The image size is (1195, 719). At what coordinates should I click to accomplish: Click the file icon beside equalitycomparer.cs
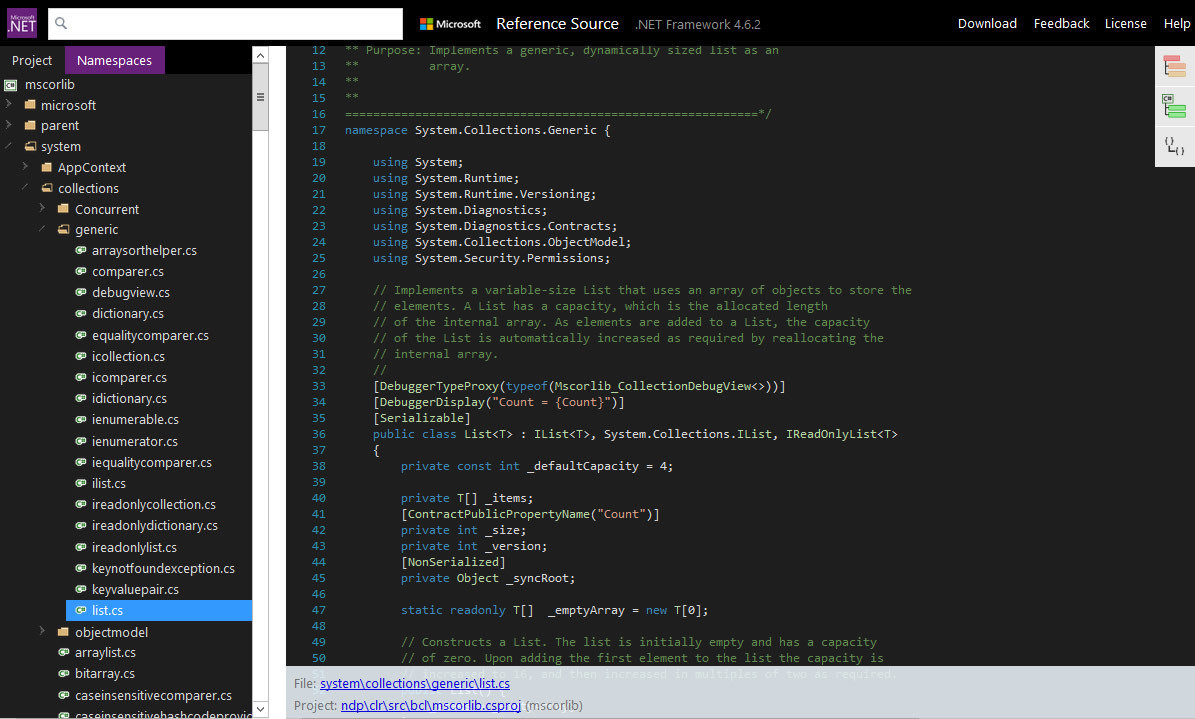coord(81,335)
